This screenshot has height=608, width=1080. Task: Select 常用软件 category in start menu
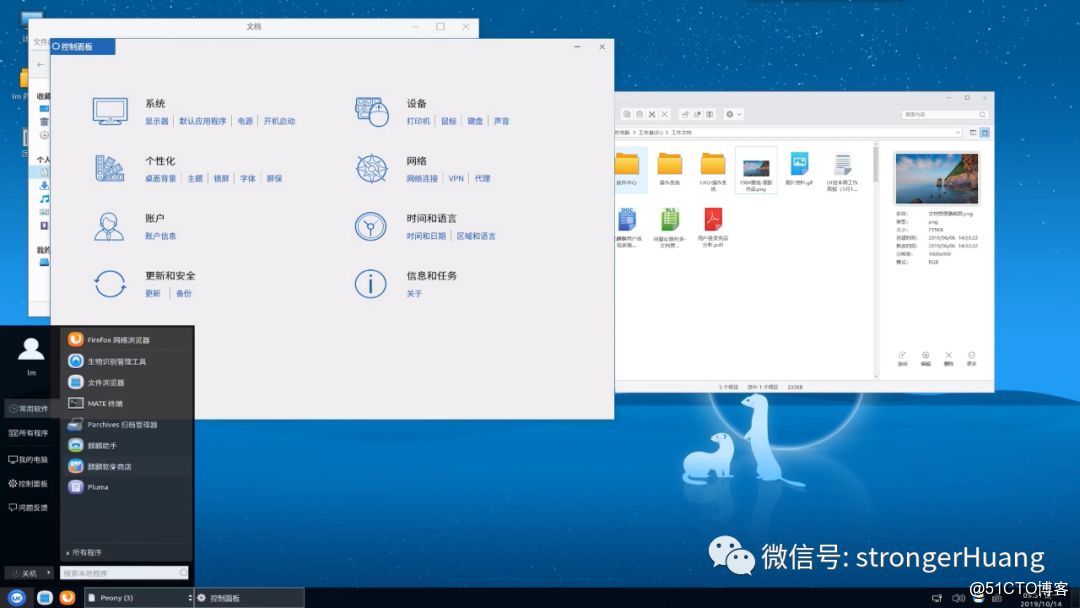pos(29,408)
